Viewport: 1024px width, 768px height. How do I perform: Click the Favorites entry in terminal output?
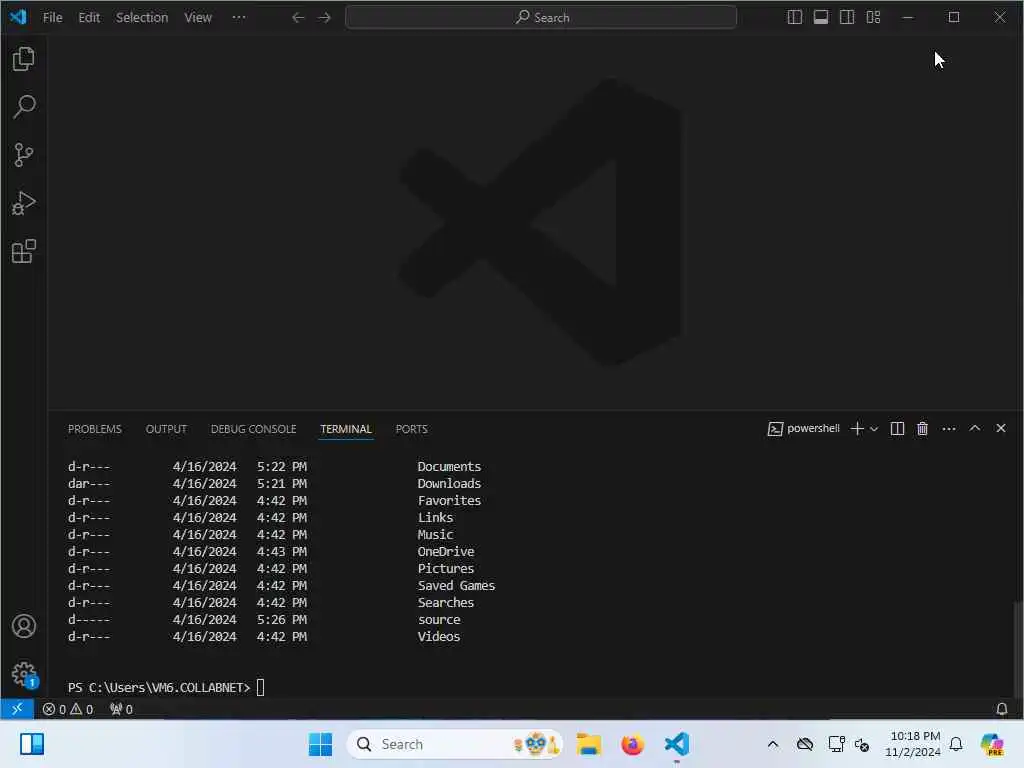click(x=449, y=501)
